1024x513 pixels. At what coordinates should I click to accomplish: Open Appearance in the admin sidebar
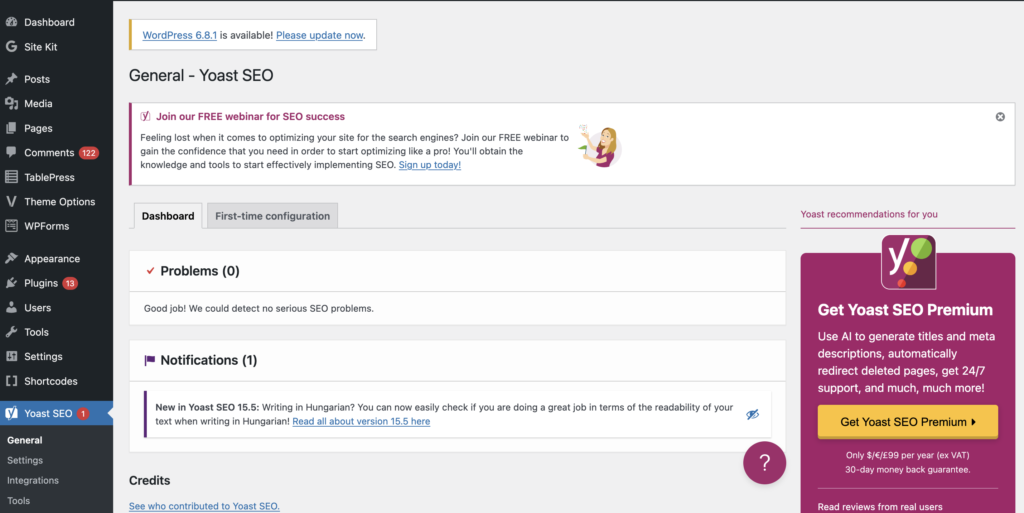click(56, 258)
